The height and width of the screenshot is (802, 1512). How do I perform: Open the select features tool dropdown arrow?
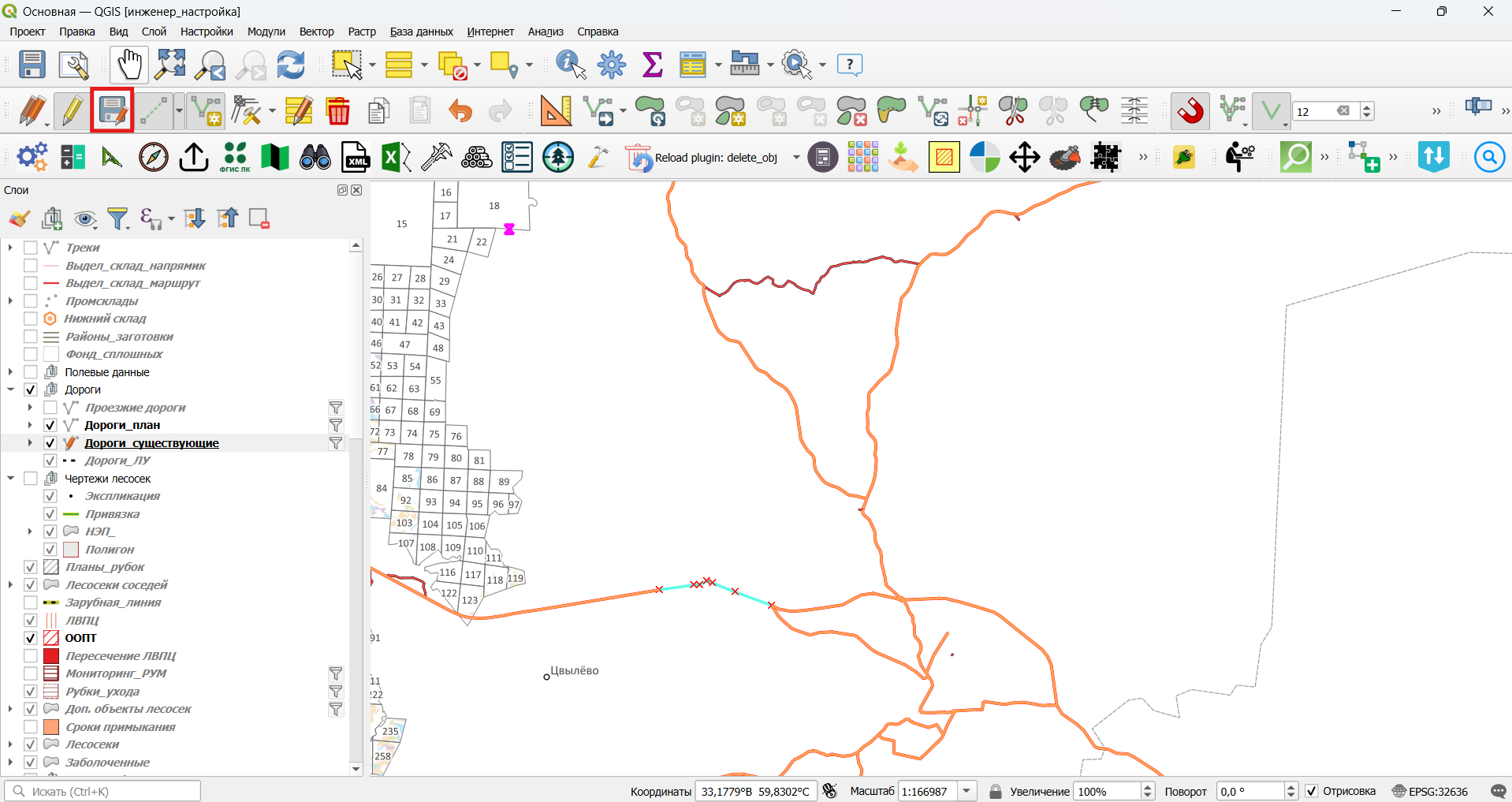[372, 65]
